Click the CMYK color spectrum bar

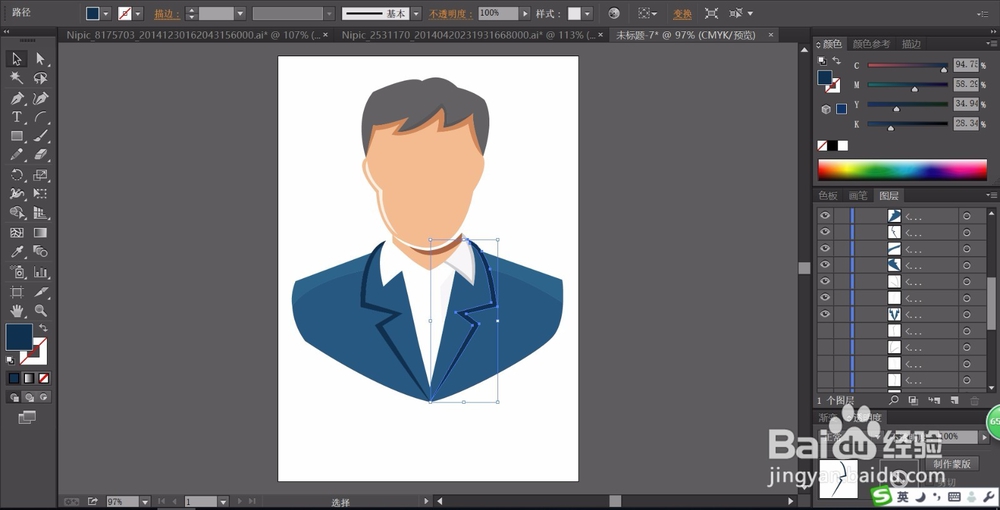(x=902, y=169)
